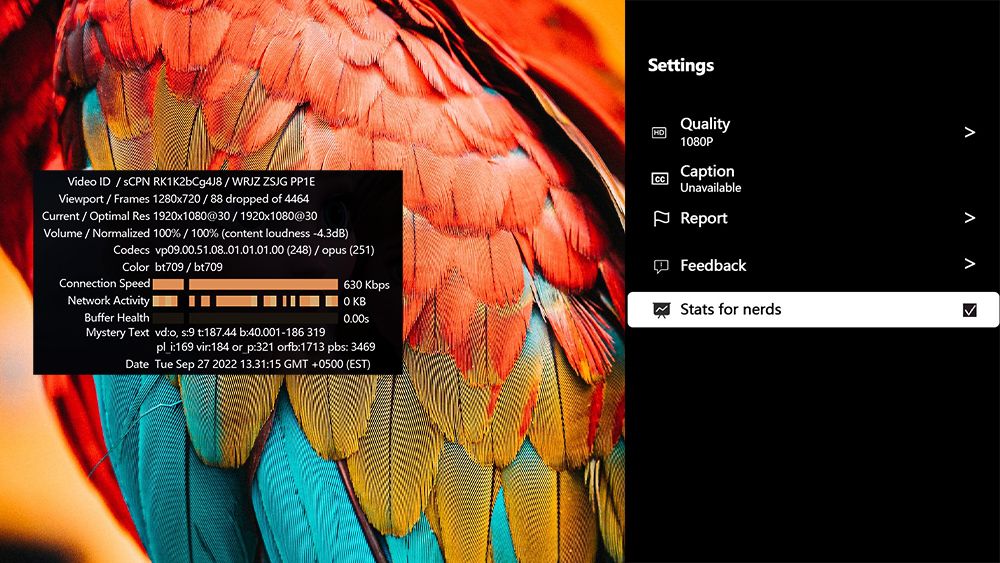
Task: Click the HD quality icon
Action: coord(659,132)
